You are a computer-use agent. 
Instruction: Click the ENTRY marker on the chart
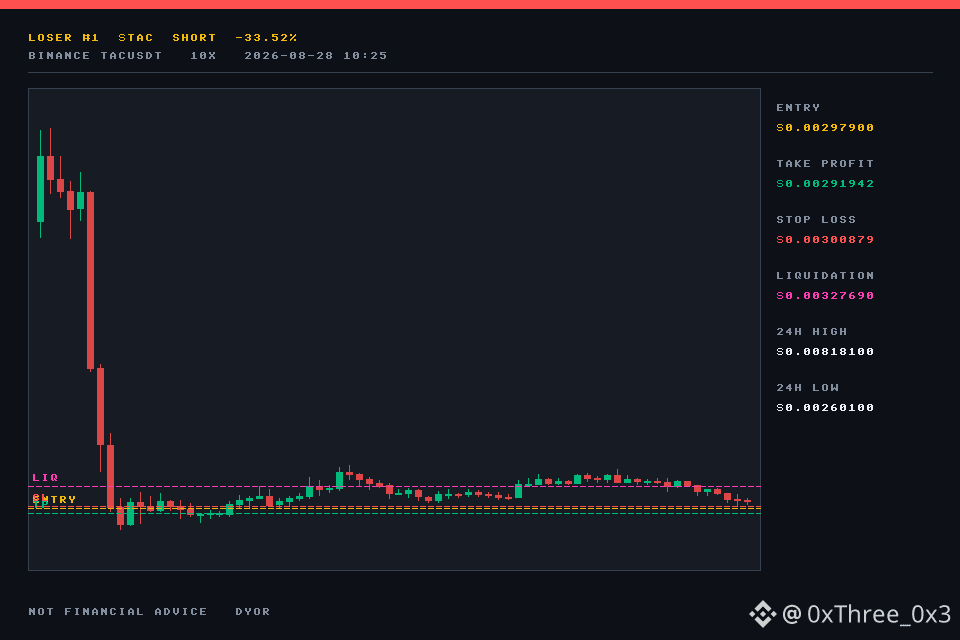pos(54,500)
